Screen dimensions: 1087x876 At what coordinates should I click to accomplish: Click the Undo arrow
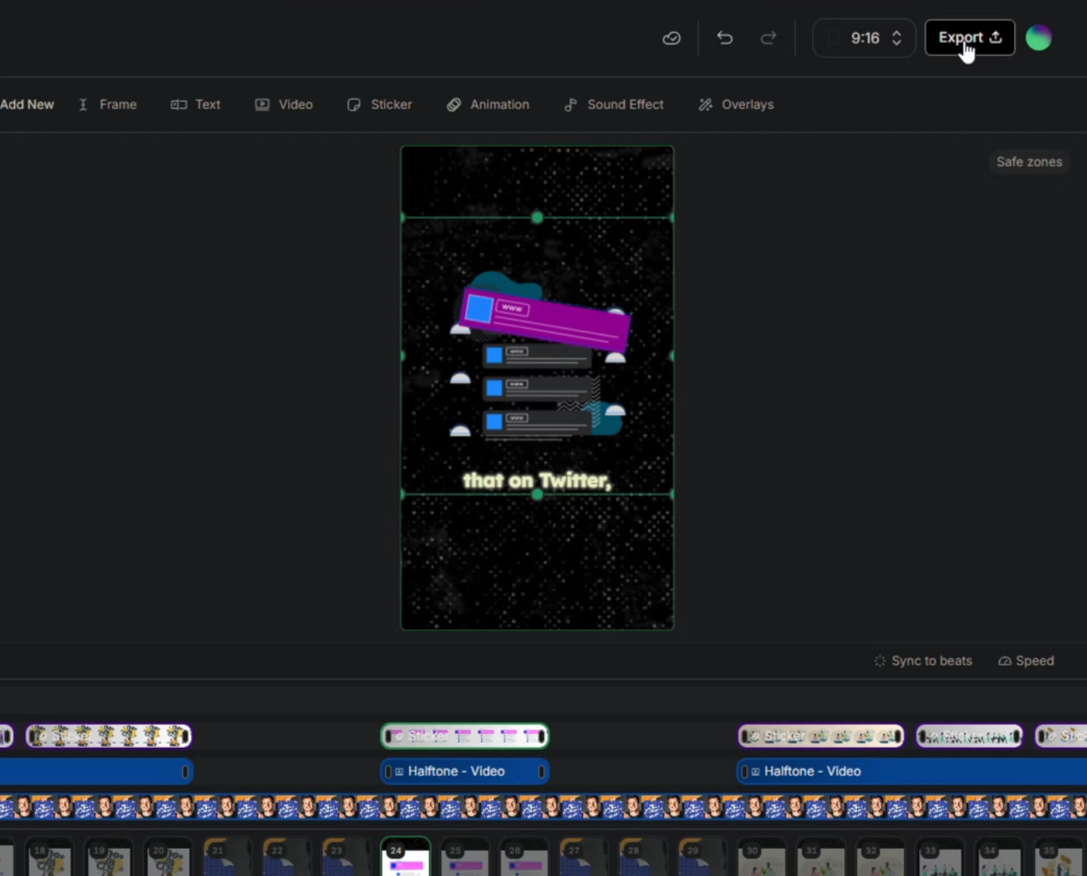(724, 37)
